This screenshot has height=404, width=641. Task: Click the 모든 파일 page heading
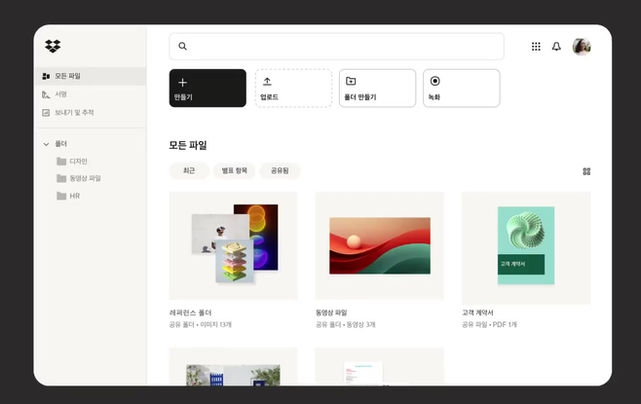[188, 145]
